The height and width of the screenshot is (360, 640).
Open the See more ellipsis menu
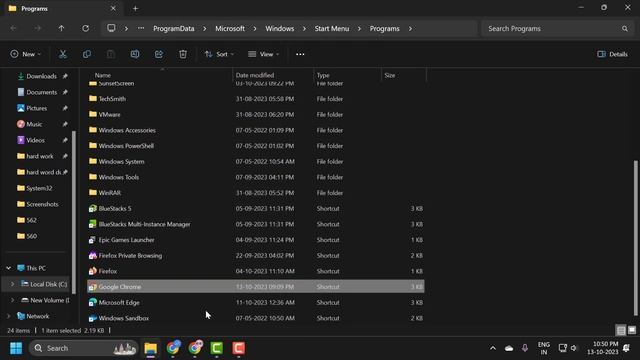300,54
